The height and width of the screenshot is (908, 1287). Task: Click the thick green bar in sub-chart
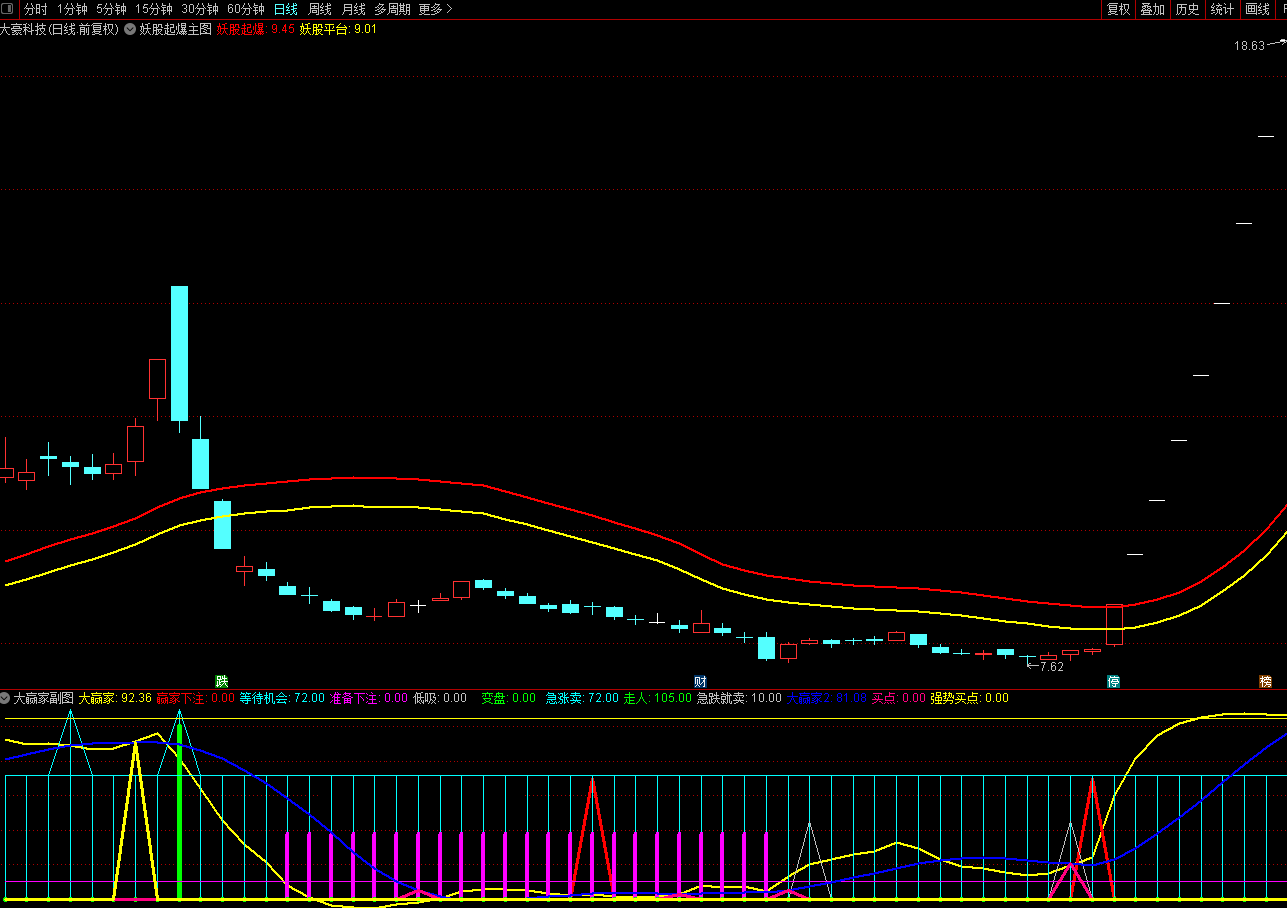[x=179, y=811]
